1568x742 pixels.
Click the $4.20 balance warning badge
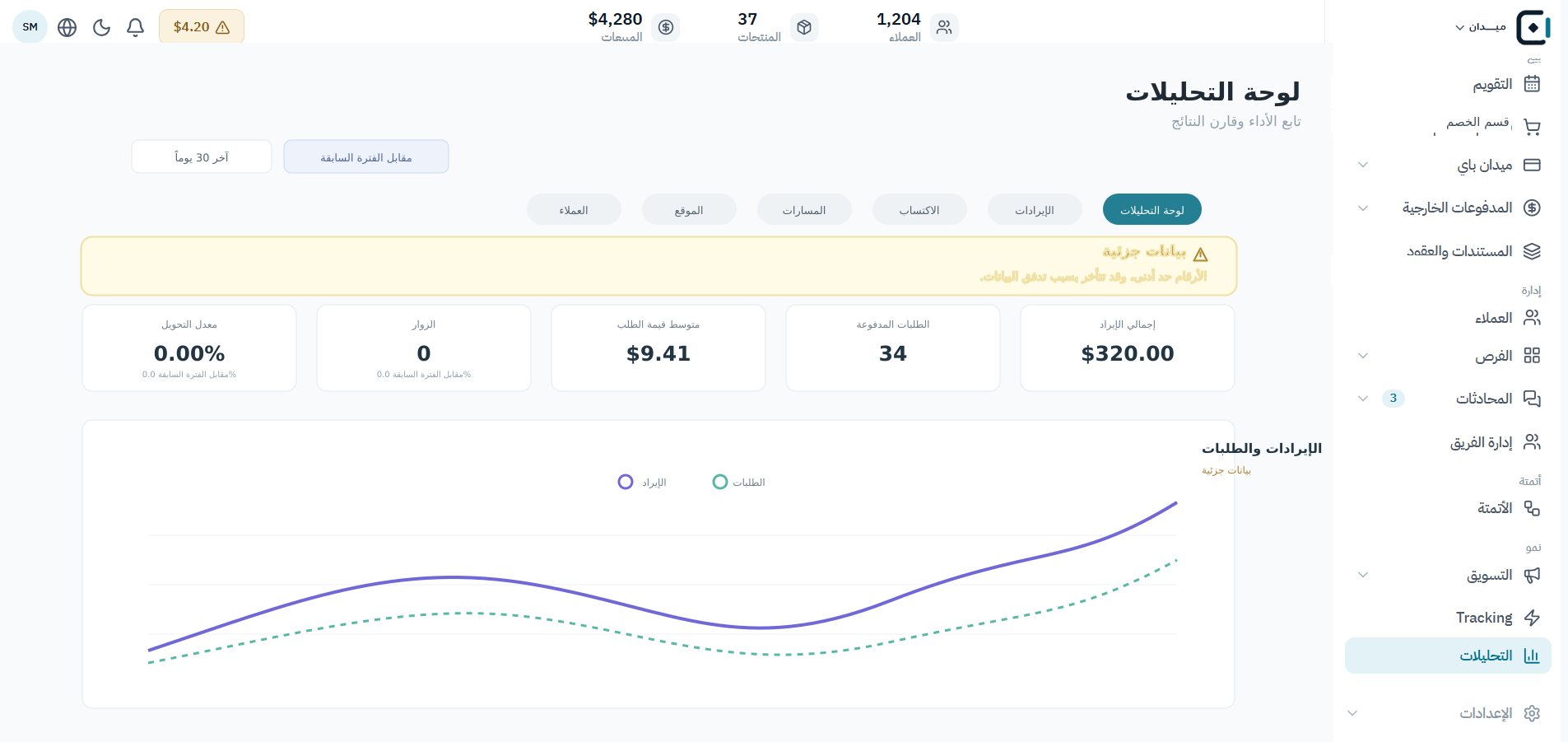click(x=202, y=27)
